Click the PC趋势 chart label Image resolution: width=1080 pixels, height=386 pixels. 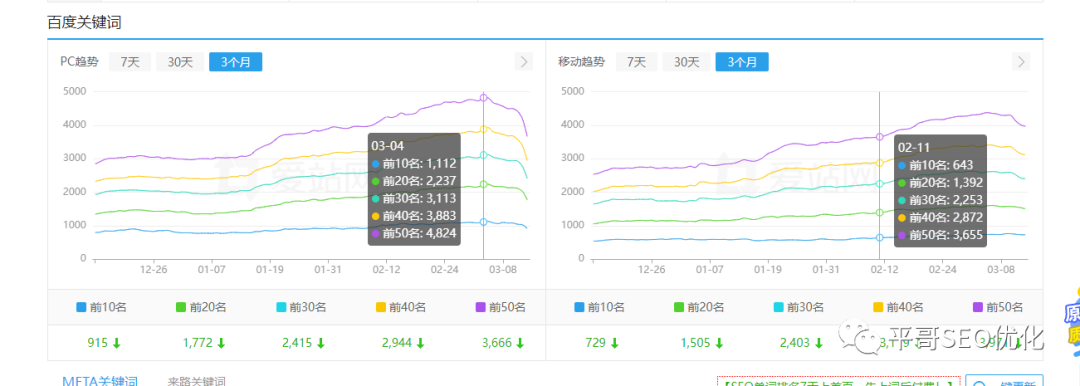(x=79, y=62)
